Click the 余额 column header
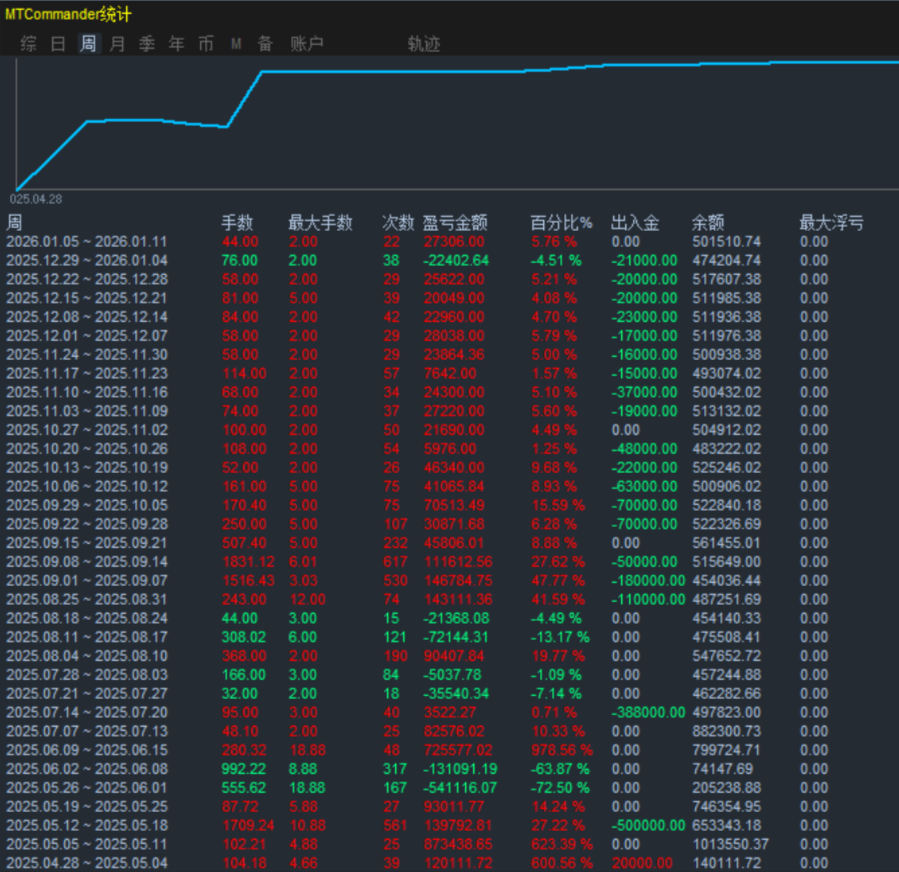899x872 pixels. (x=708, y=223)
